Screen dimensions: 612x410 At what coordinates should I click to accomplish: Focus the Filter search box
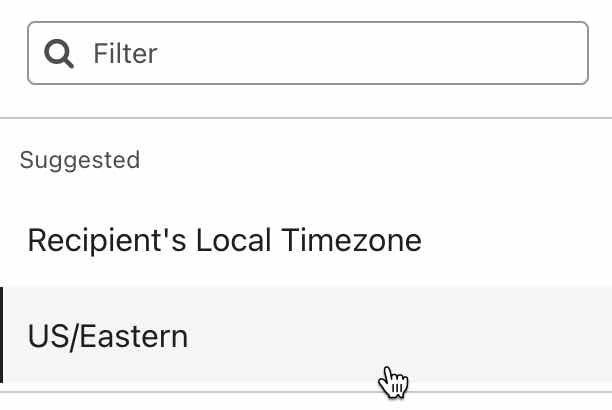tap(330, 53)
